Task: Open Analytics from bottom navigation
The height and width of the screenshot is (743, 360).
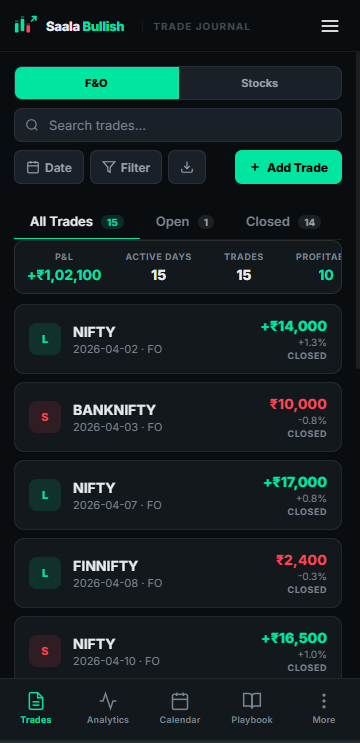Action: point(108,708)
